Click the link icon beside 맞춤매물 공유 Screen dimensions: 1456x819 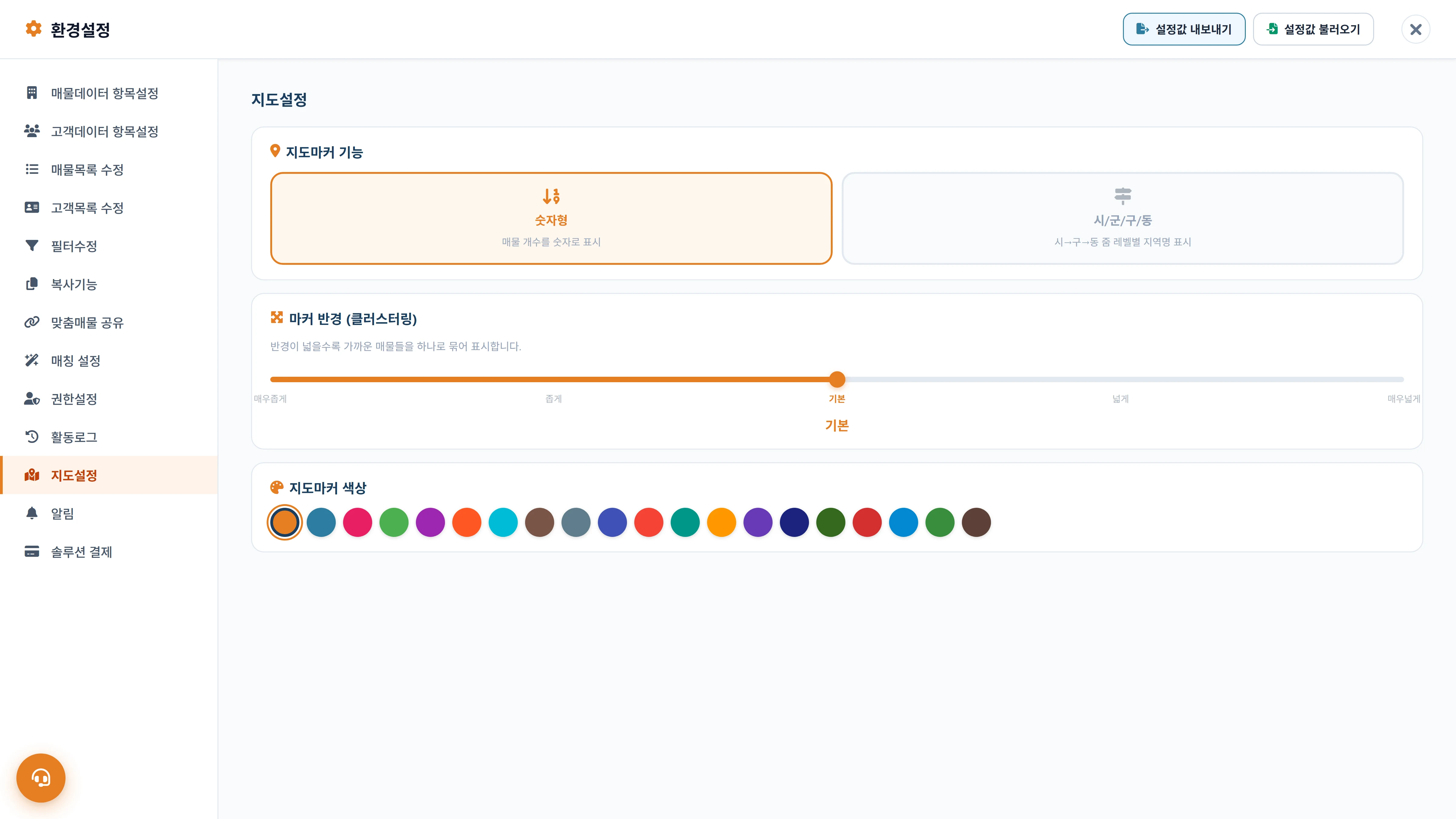click(x=32, y=322)
